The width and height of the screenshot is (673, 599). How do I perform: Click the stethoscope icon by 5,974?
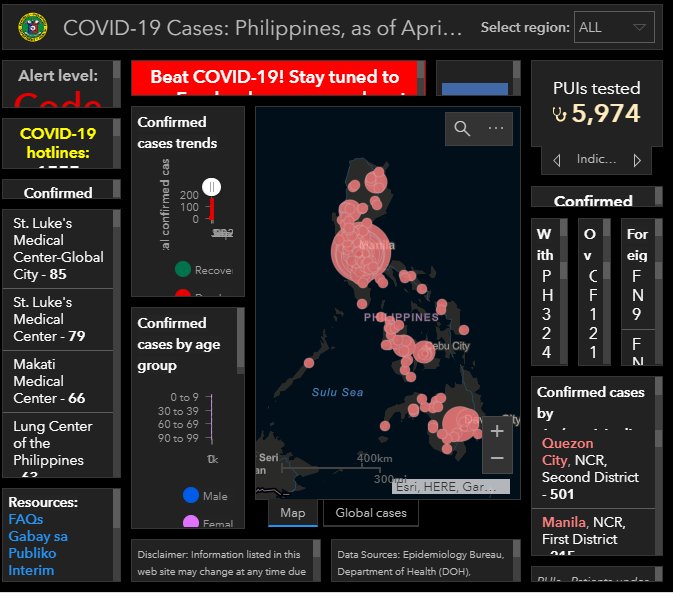coord(560,114)
